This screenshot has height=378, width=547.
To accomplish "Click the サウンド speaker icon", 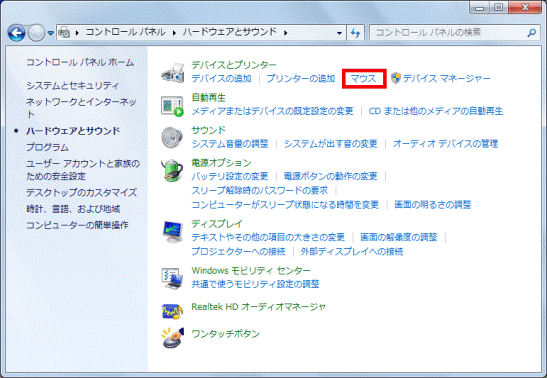I will tap(172, 137).
